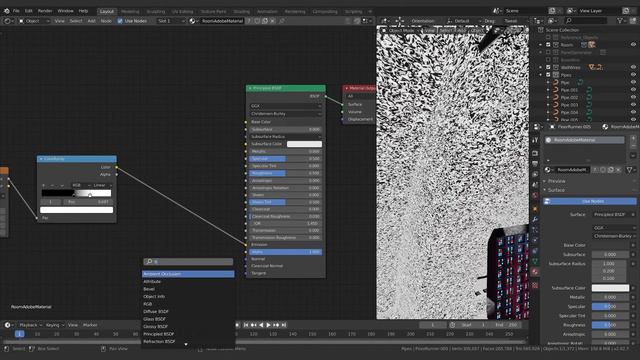Toggle the Room collection checkbox in outliner
Viewport: 640px width, 360px height.
coord(548,45)
